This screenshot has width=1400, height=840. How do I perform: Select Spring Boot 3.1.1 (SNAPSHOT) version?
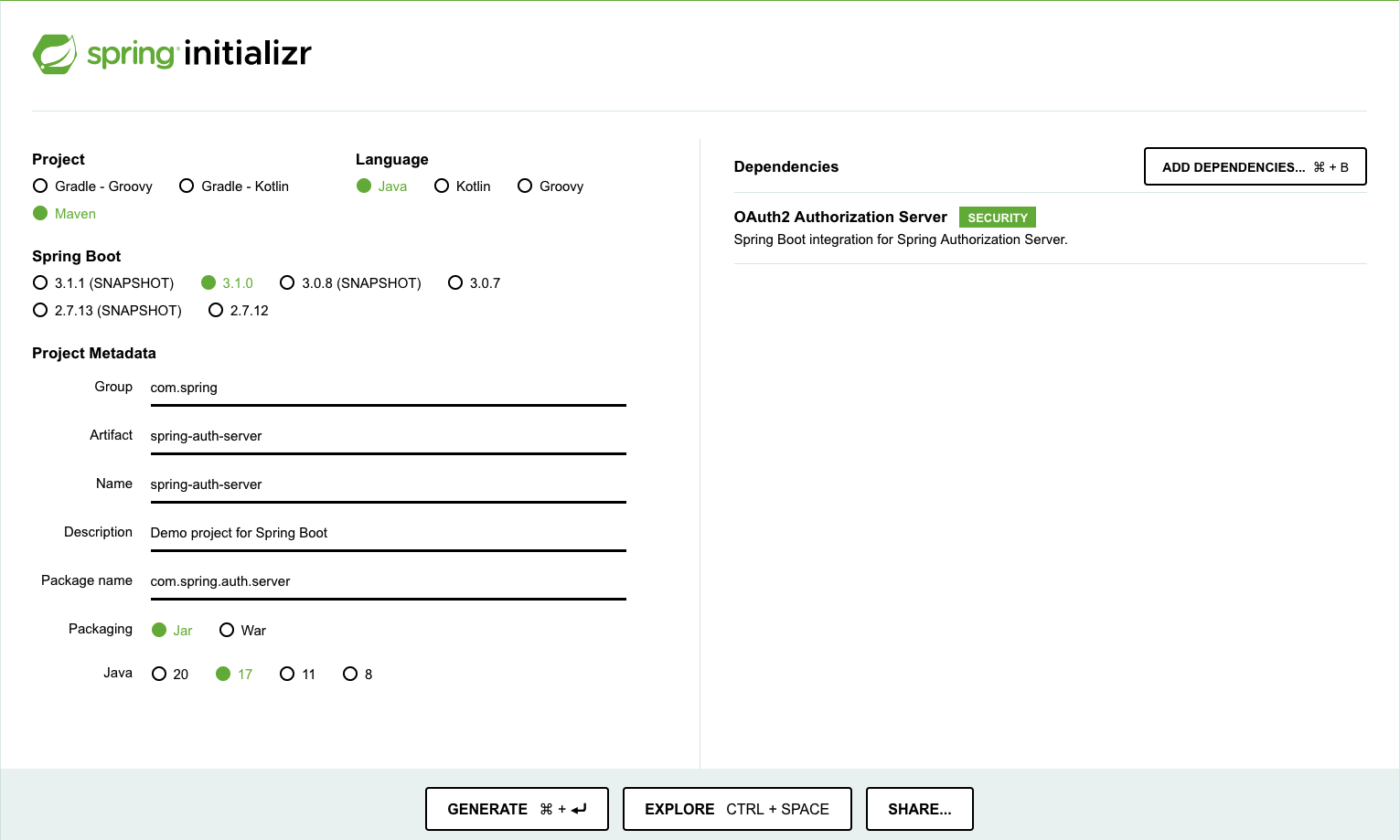40,283
